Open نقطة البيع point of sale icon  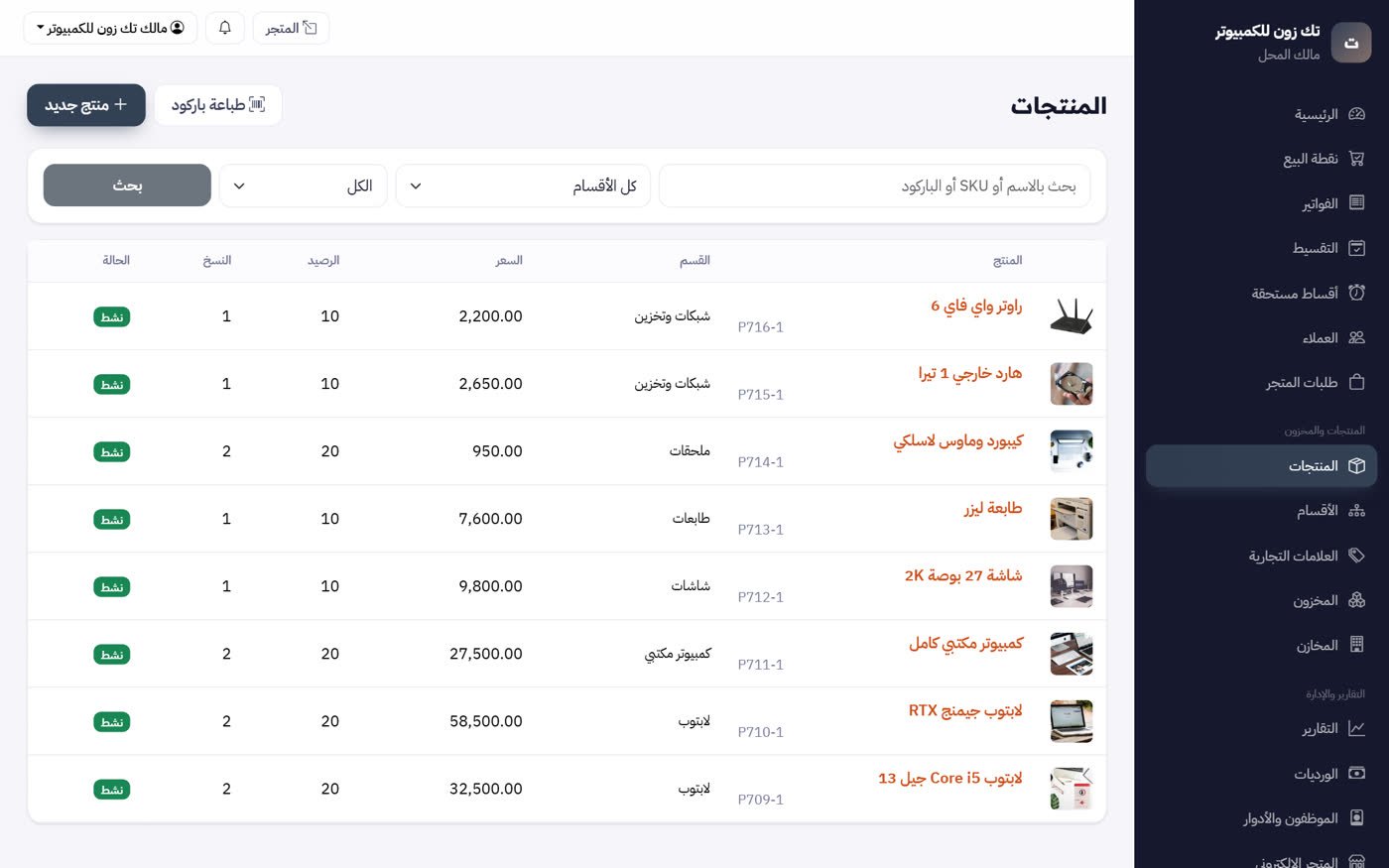click(x=1356, y=159)
